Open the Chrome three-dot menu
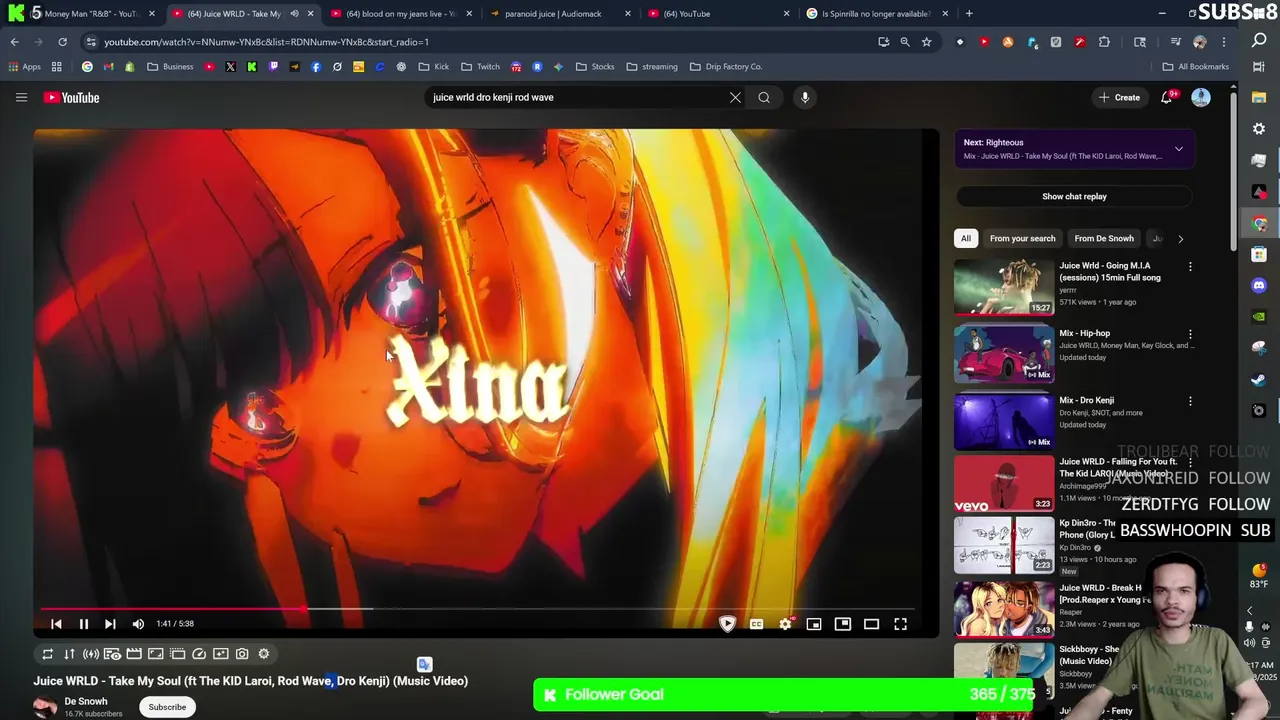1280x720 pixels. point(1223,42)
